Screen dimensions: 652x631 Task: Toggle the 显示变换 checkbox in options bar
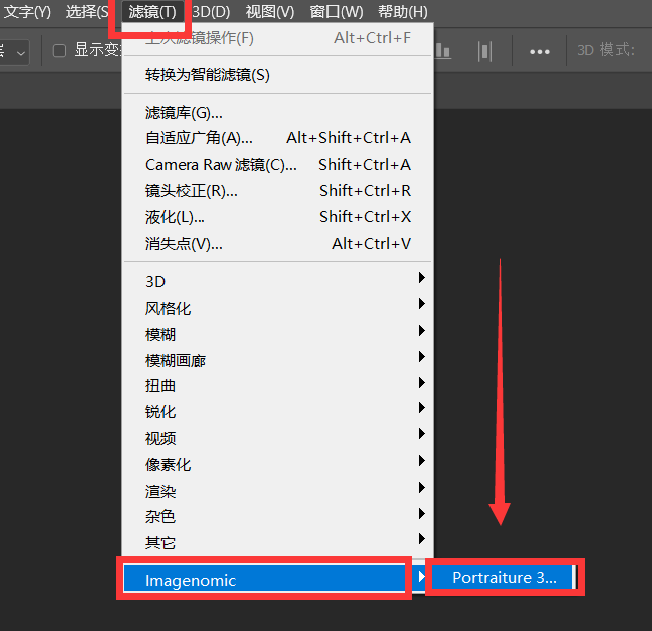(59, 51)
